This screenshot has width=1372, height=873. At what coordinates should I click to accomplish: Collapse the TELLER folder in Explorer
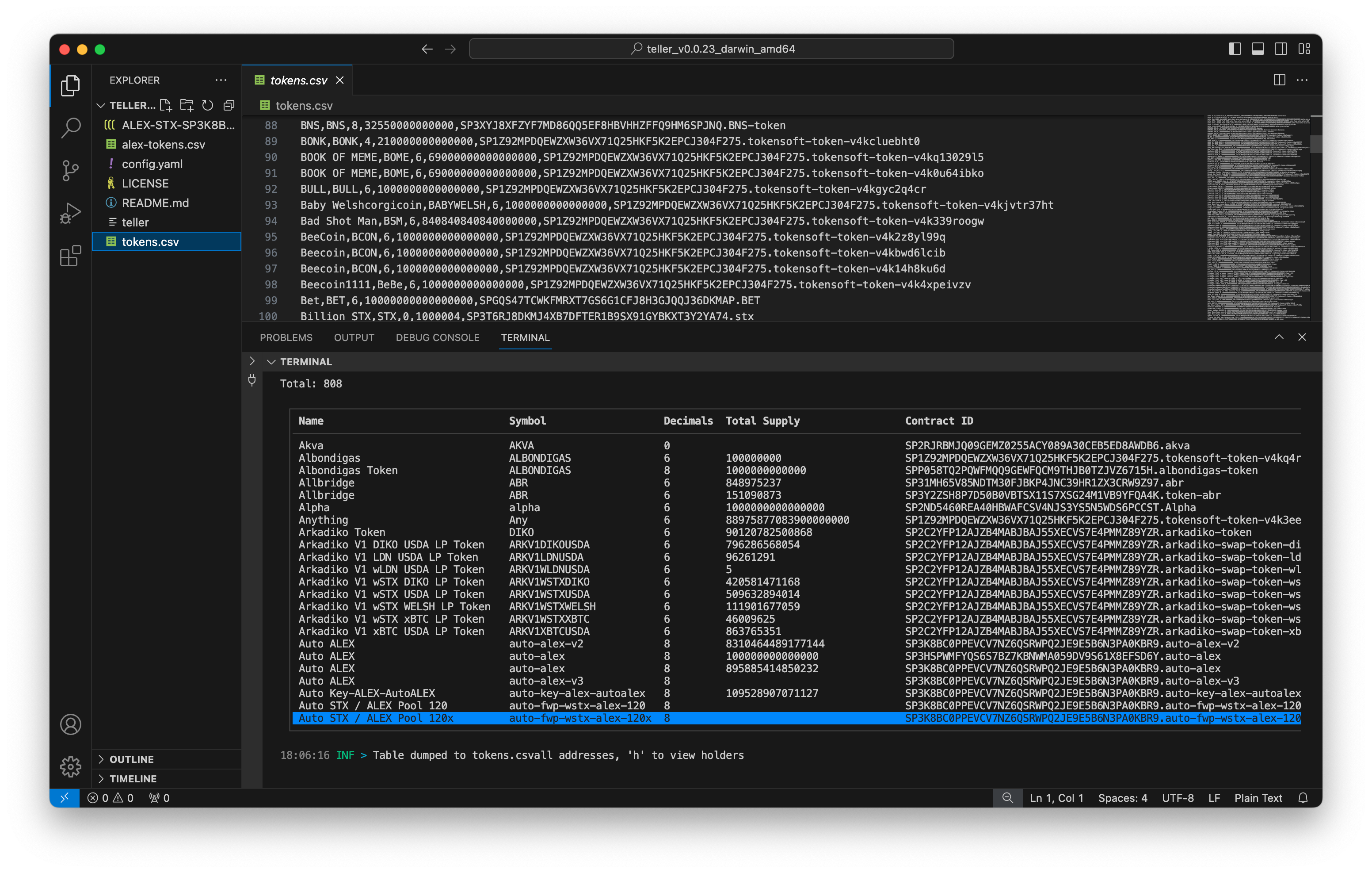coord(101,105)
